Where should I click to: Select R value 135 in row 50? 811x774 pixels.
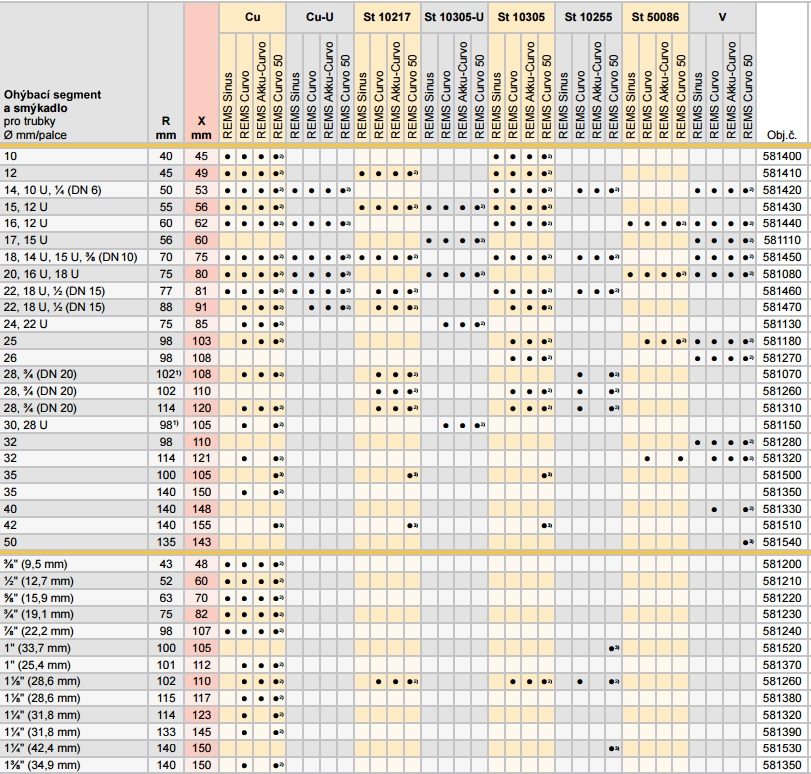click(166, 542)
